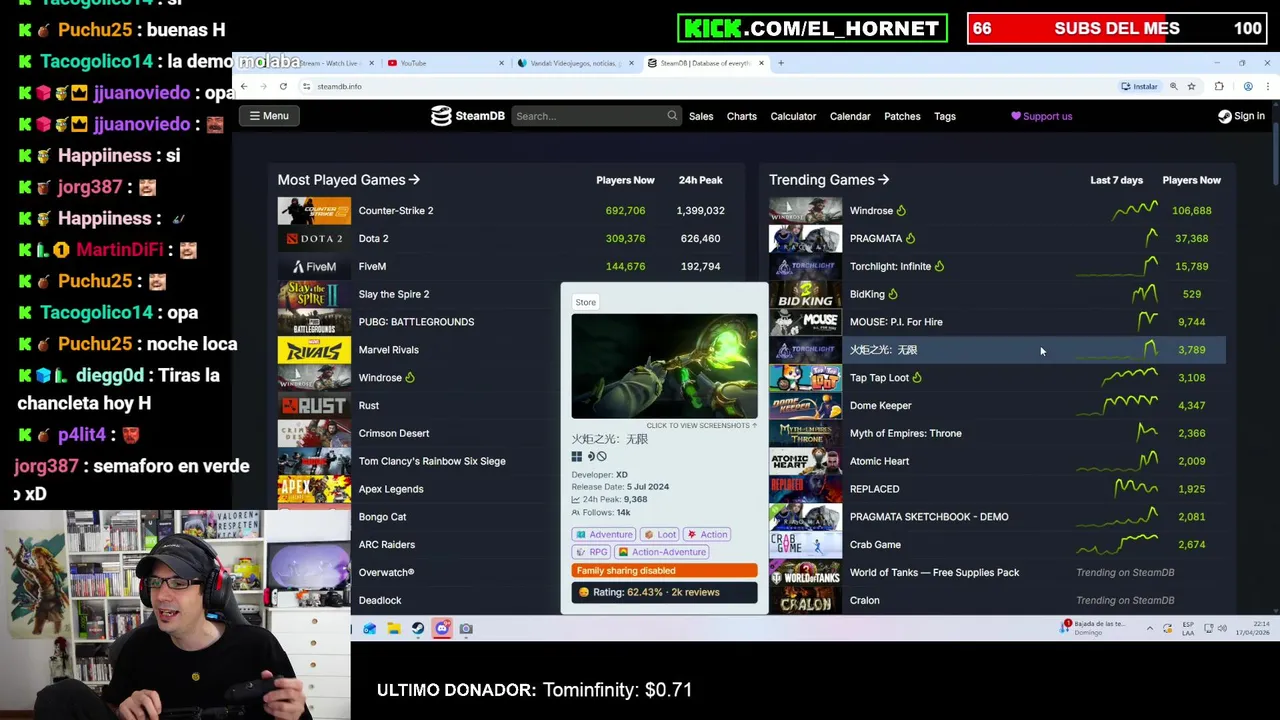Viewport: 1280px width, 720px height.
Task: Open the Charts page
Action: pos(742,116)
